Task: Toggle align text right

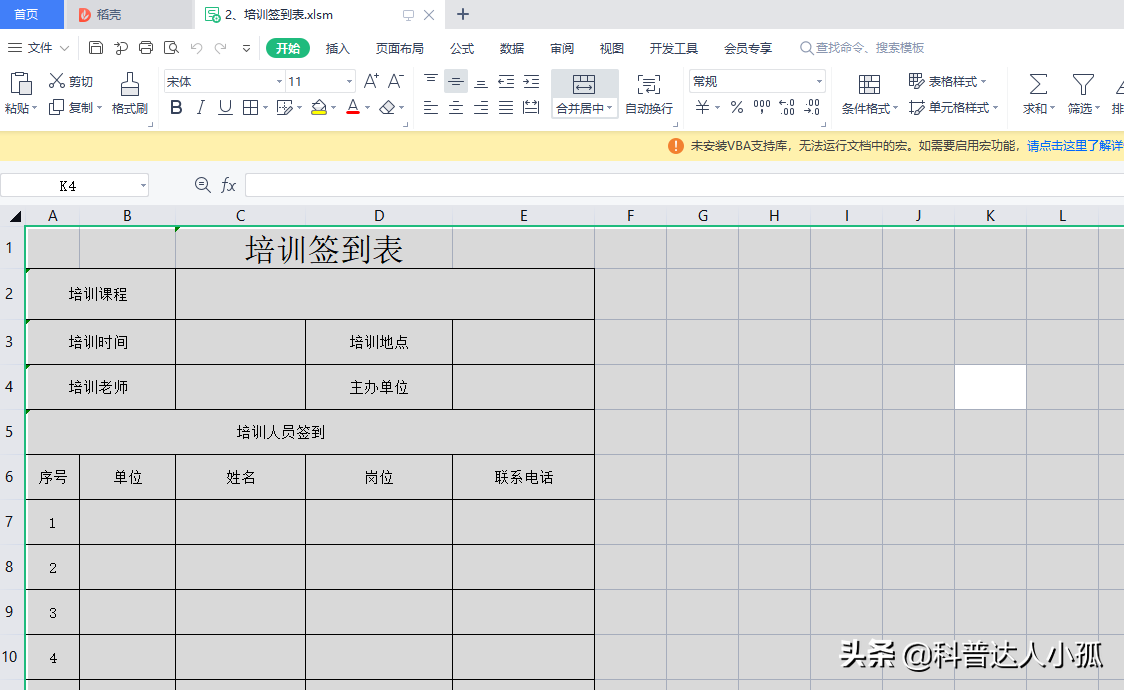Action: point(481,107)
